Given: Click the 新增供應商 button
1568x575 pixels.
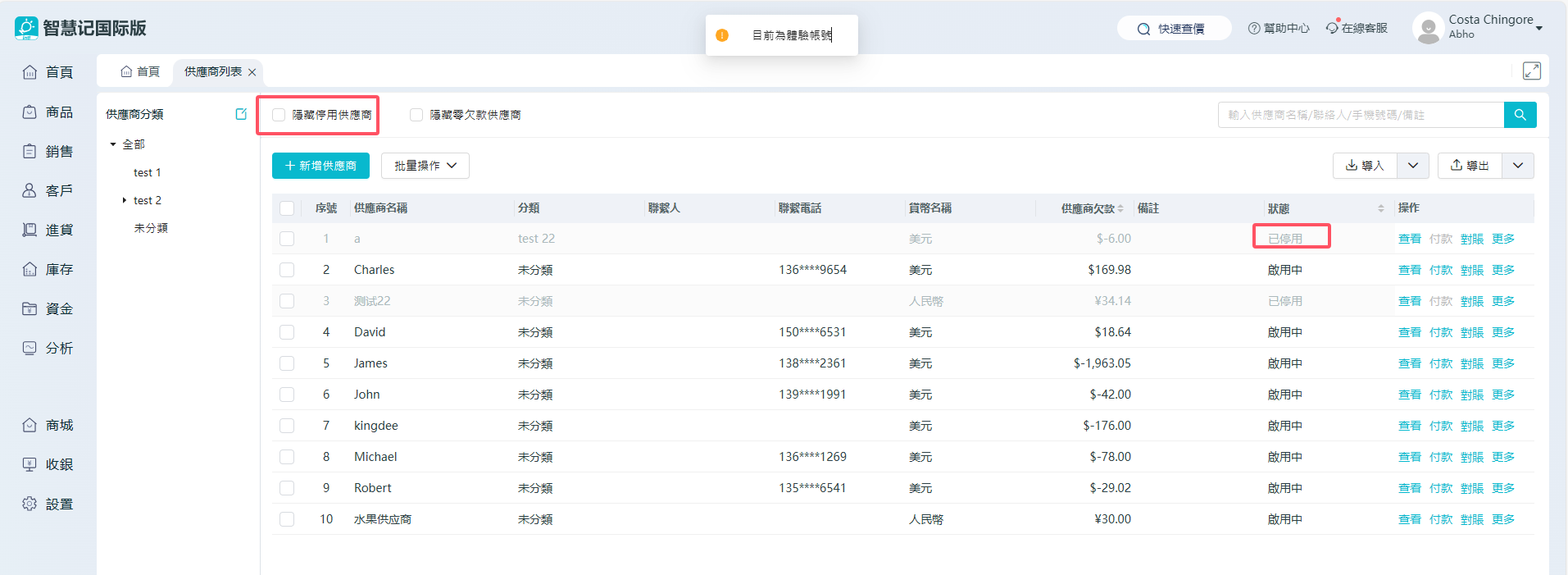Looking at the screenshot, I should pyautogui.click(x=320, y=166).
